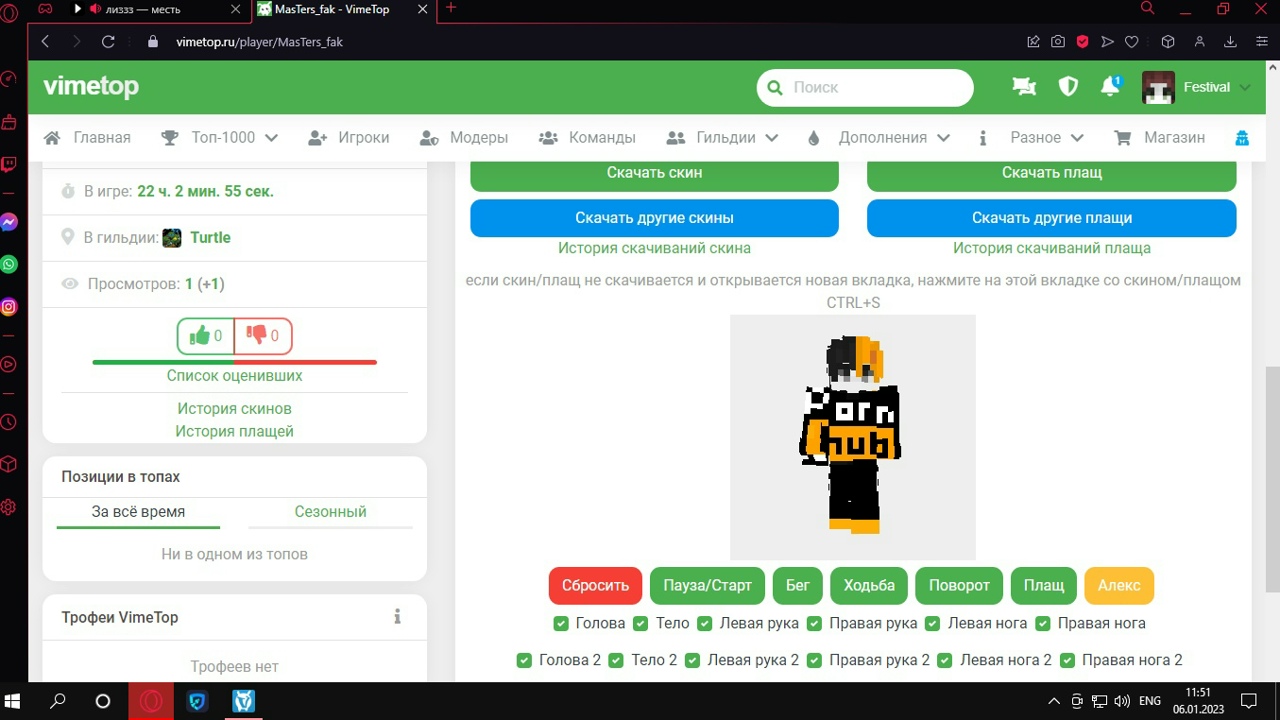Select the yellow Алекс model button
Viewport: 1280px width, 720px height.
point(1118,586)
